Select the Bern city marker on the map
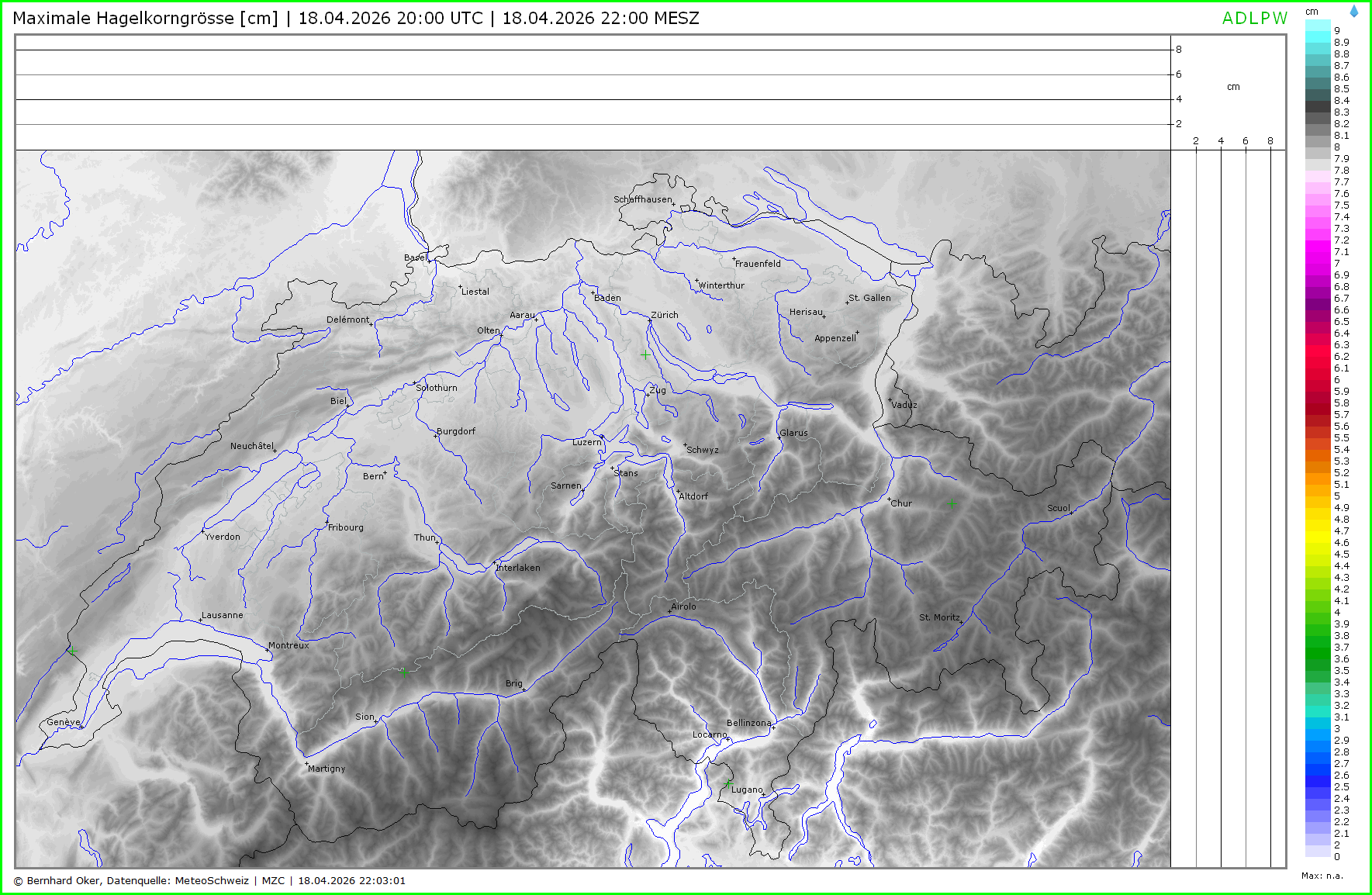 tap(385, 472)
